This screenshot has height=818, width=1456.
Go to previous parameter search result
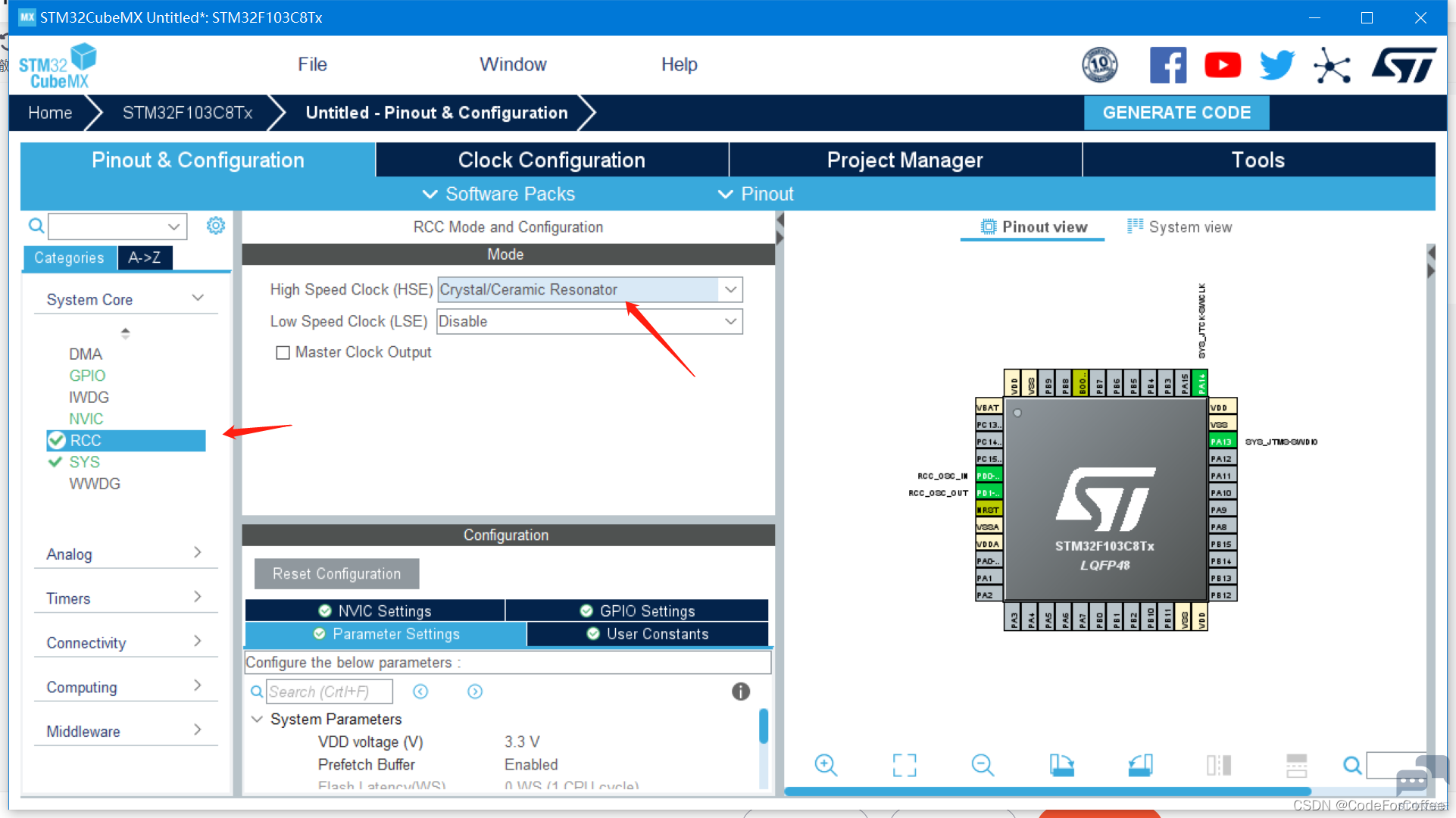coord(420,692)
